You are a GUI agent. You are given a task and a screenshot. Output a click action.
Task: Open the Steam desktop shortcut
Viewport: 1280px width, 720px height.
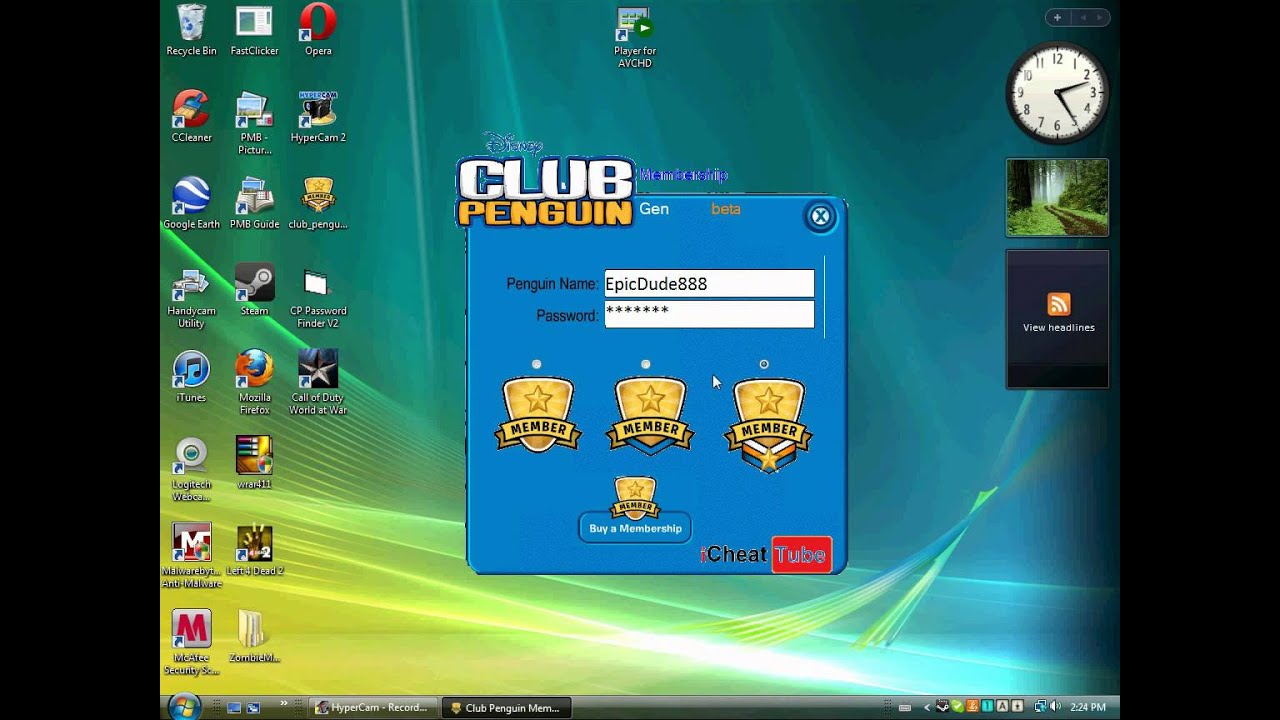coord(254,291)
